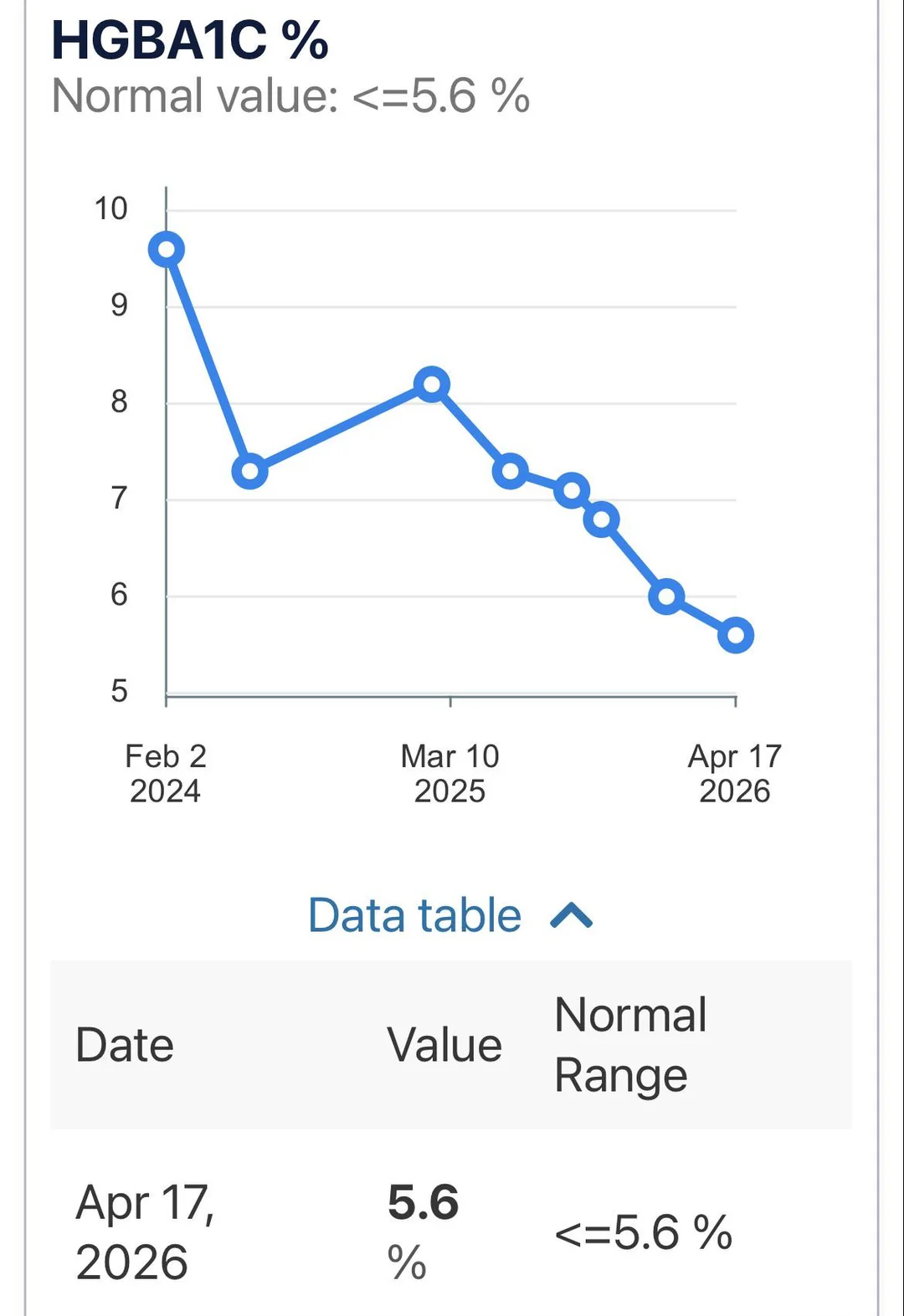
Task: Click the chevron icon next to Data table
Action: click(x=572, y=914)
